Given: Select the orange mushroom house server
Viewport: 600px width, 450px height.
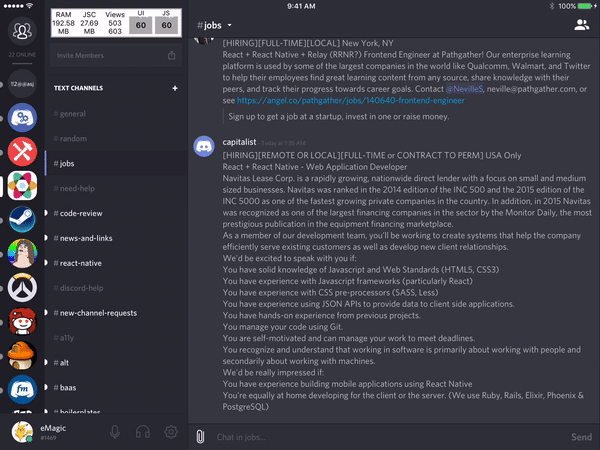Looking at the screenshot, I should [22, 355].
